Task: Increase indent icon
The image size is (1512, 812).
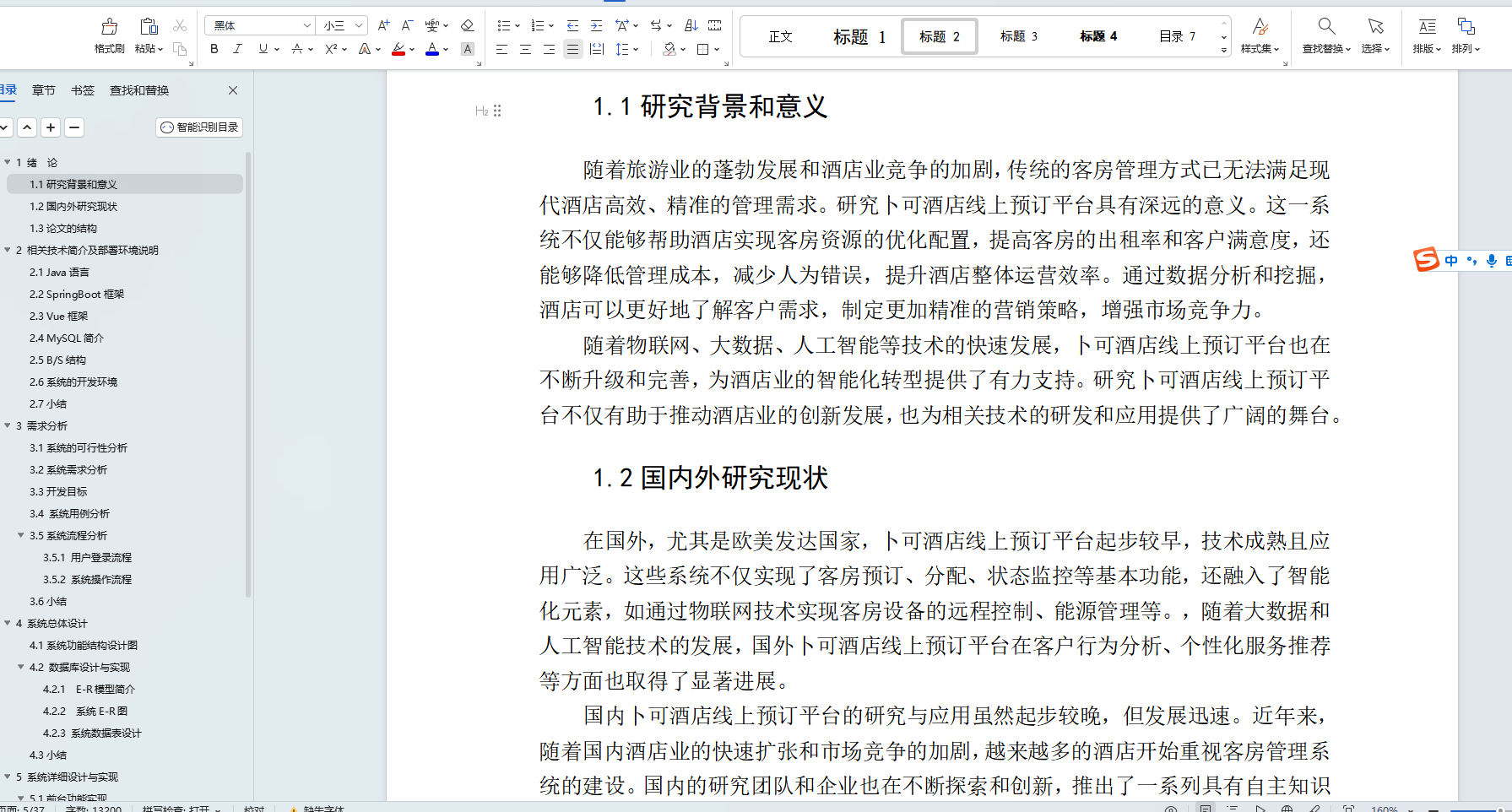Action: 596,26
